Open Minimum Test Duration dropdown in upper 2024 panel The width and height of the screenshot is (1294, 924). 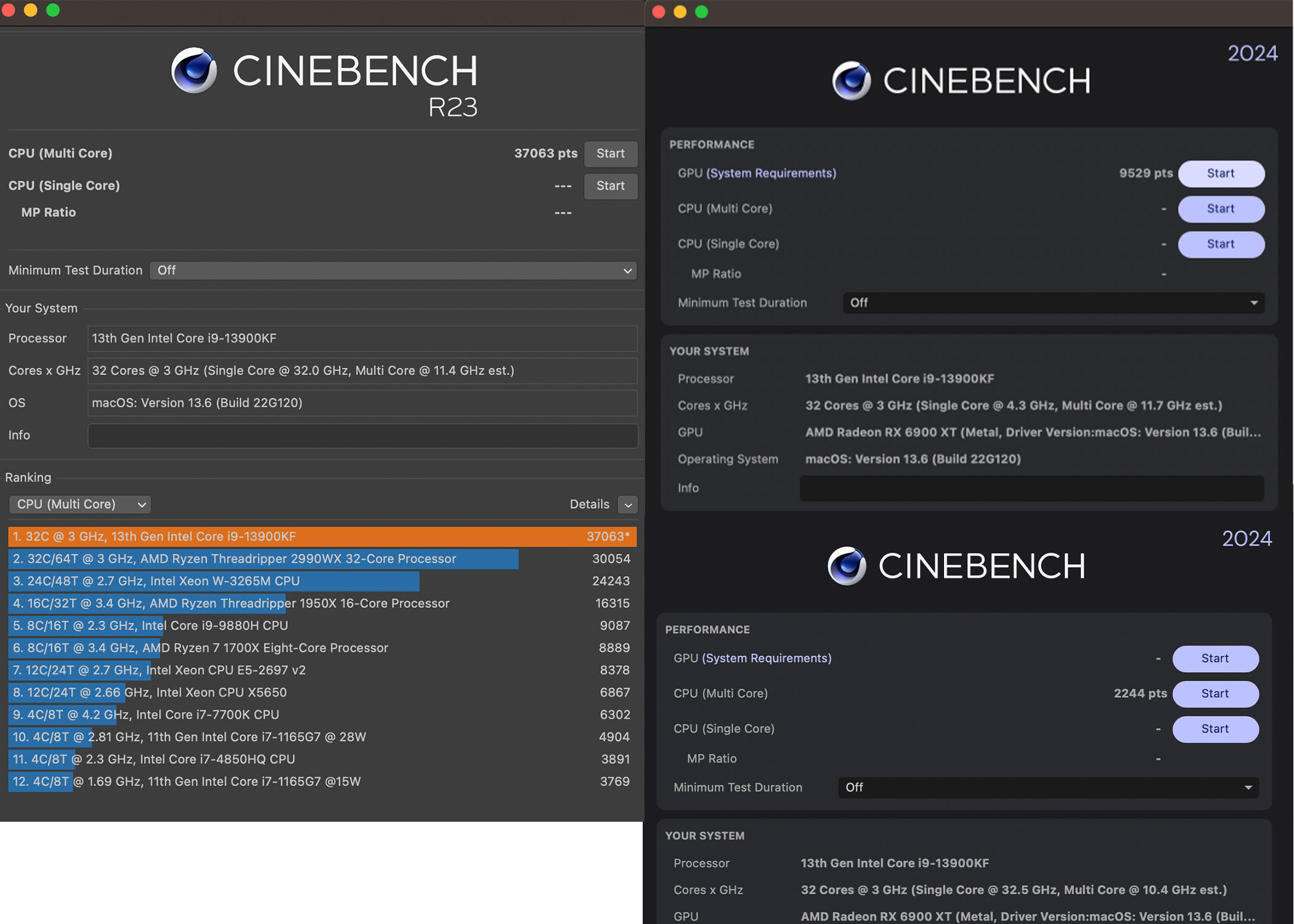tap(1053, 302)
